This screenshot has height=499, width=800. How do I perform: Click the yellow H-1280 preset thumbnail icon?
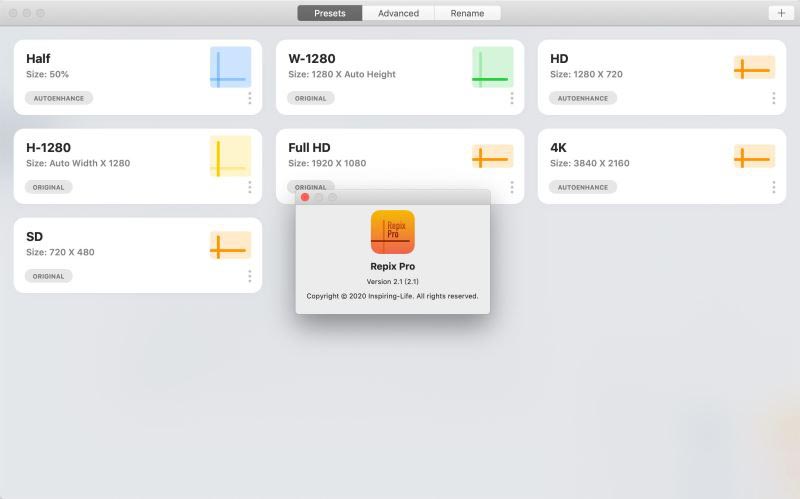[231, 156]
